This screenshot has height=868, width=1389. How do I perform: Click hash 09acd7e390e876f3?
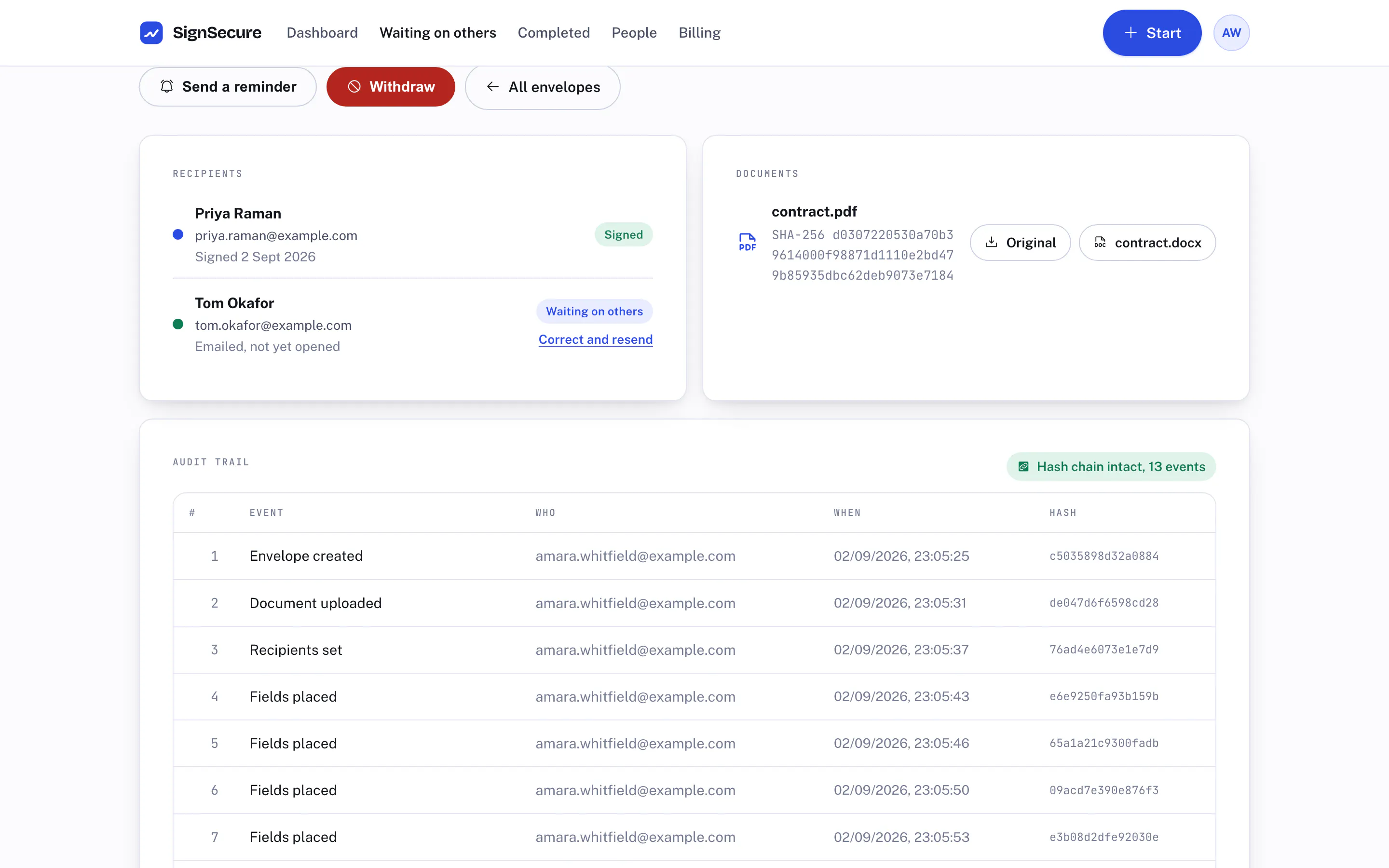pyautogui.click(x=1104, y=790)
